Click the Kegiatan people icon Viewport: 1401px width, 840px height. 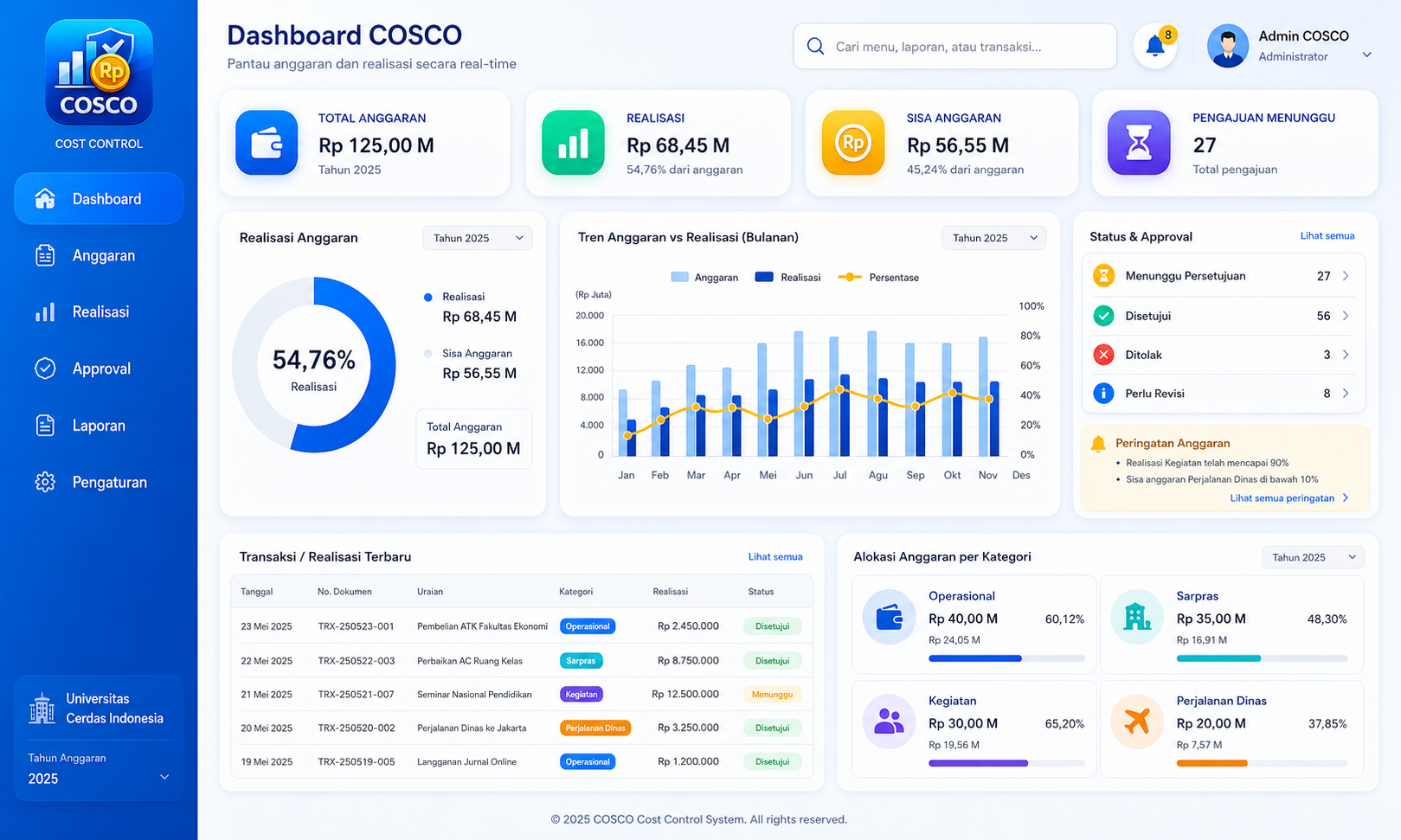click(889, 721)
